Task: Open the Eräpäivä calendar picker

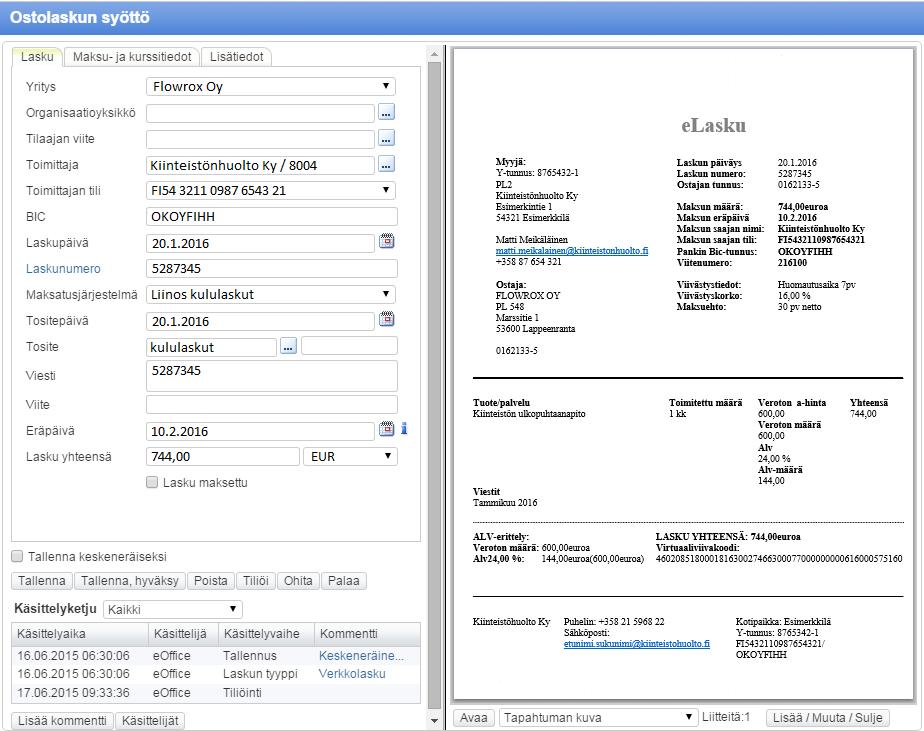Action: [x=387, y=429]
